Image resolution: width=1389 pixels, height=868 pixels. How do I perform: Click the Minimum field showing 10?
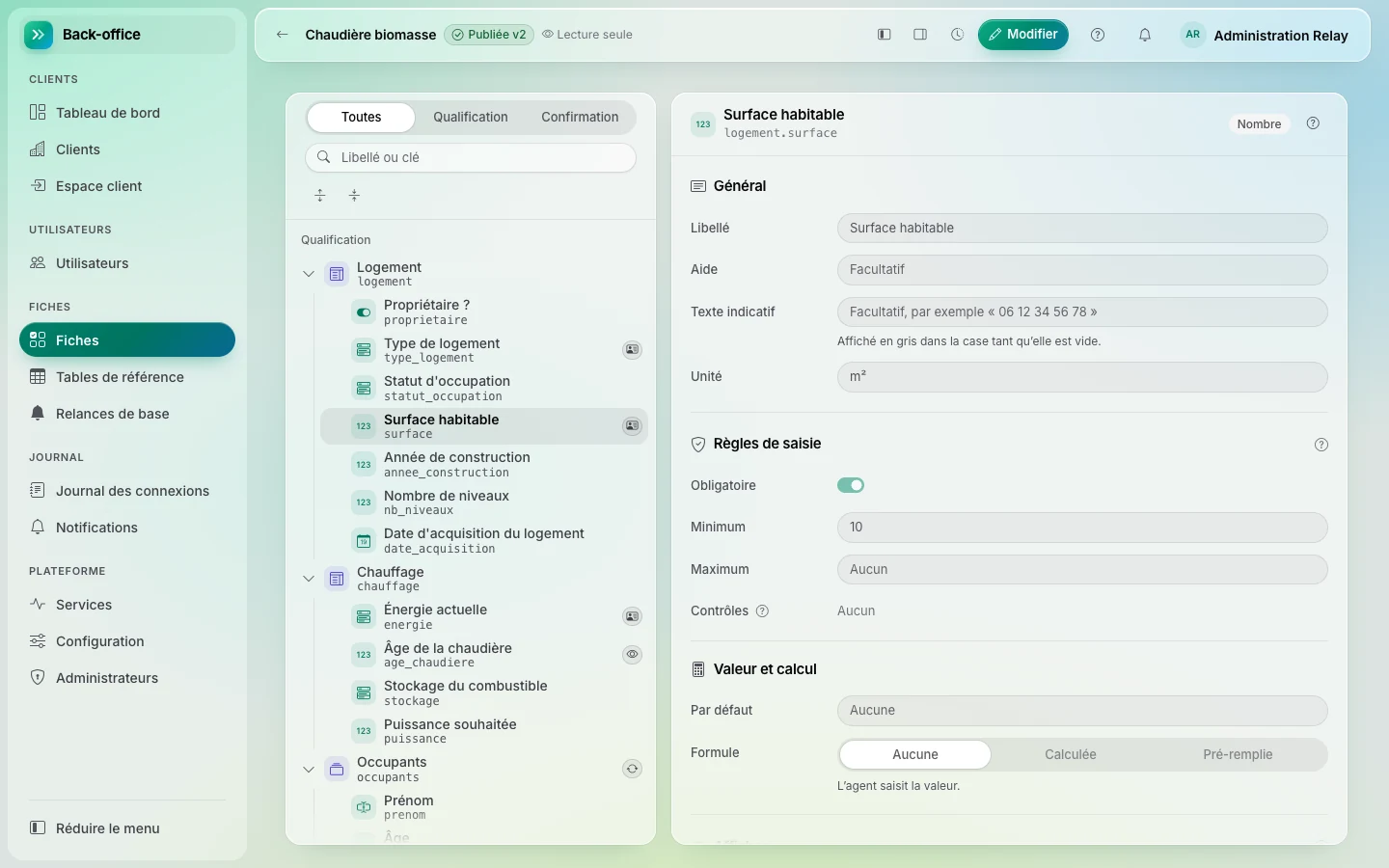pos(1082,528)
